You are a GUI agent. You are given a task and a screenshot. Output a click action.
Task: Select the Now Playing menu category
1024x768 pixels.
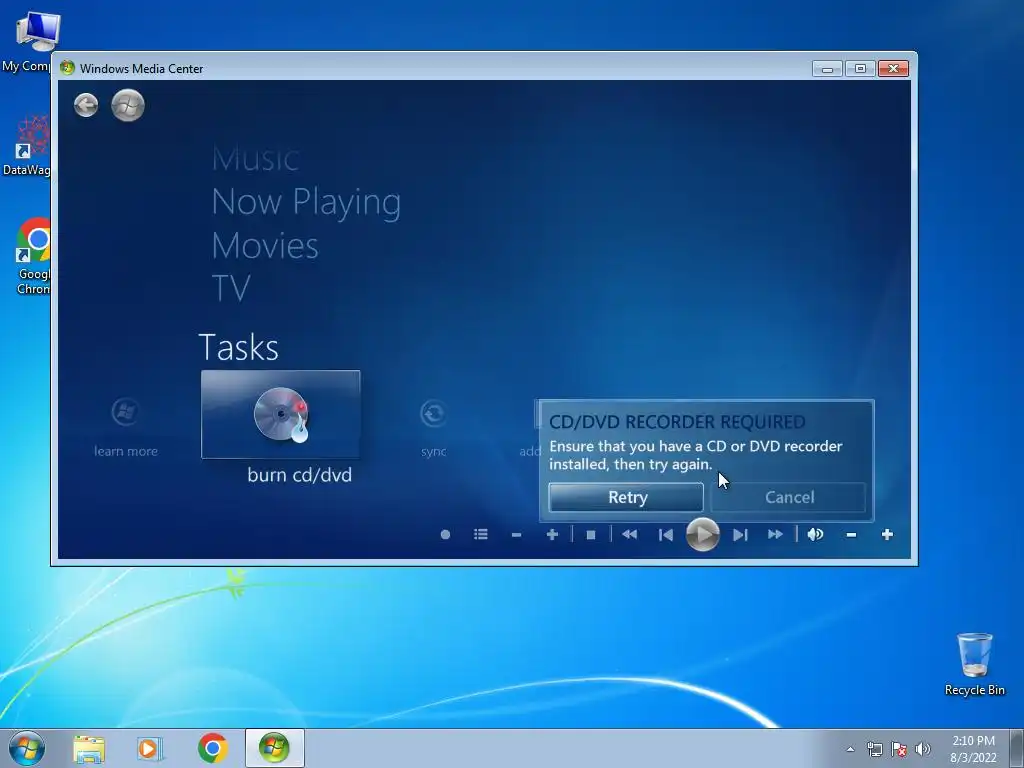point(306,202)
